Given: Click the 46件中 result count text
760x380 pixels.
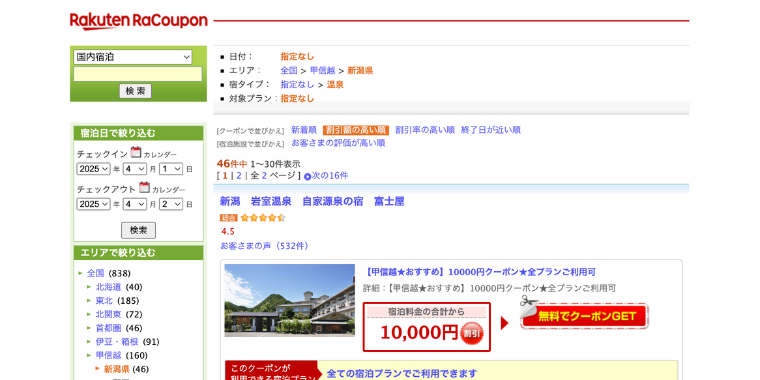Looking at the screenshot, I should 232,164.
